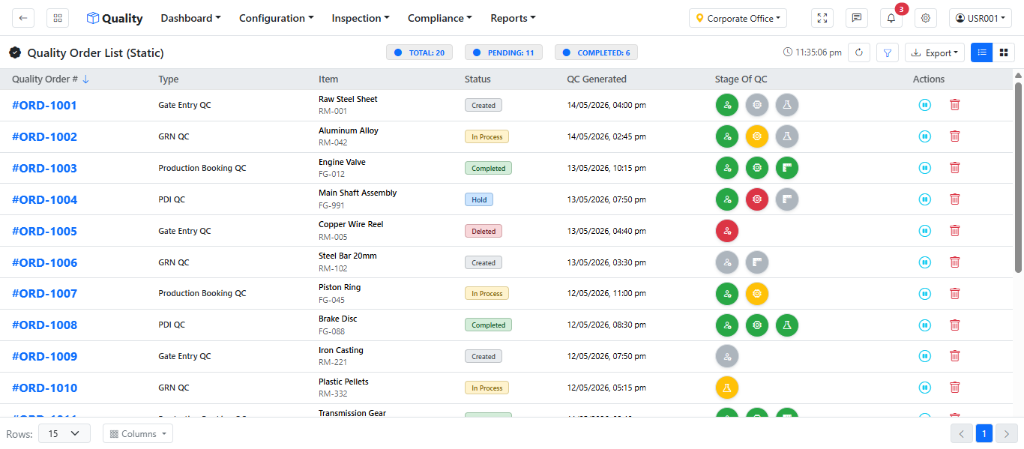Open order link #ORD-1009
This screenshot has height=449, width=1024.
44,356
